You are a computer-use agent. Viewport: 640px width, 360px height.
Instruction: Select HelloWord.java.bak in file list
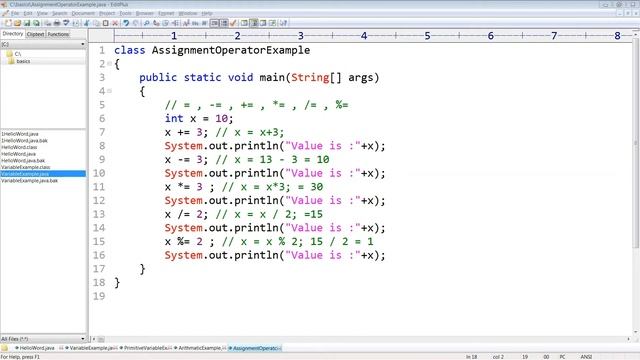tap(23, 160)
